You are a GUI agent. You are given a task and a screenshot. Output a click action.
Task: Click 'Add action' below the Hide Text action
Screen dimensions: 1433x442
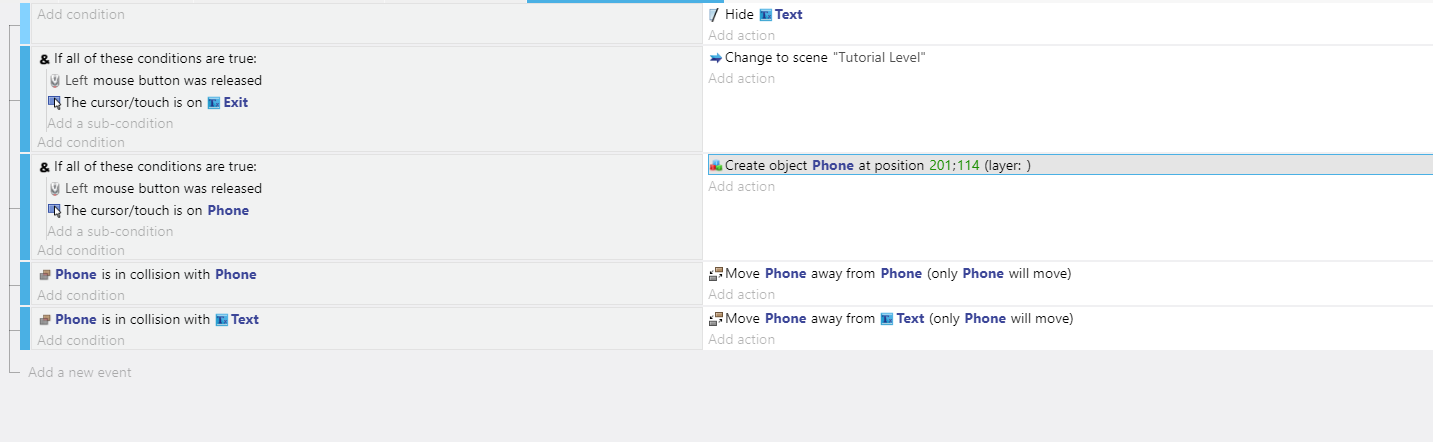[x=742, y=36]
